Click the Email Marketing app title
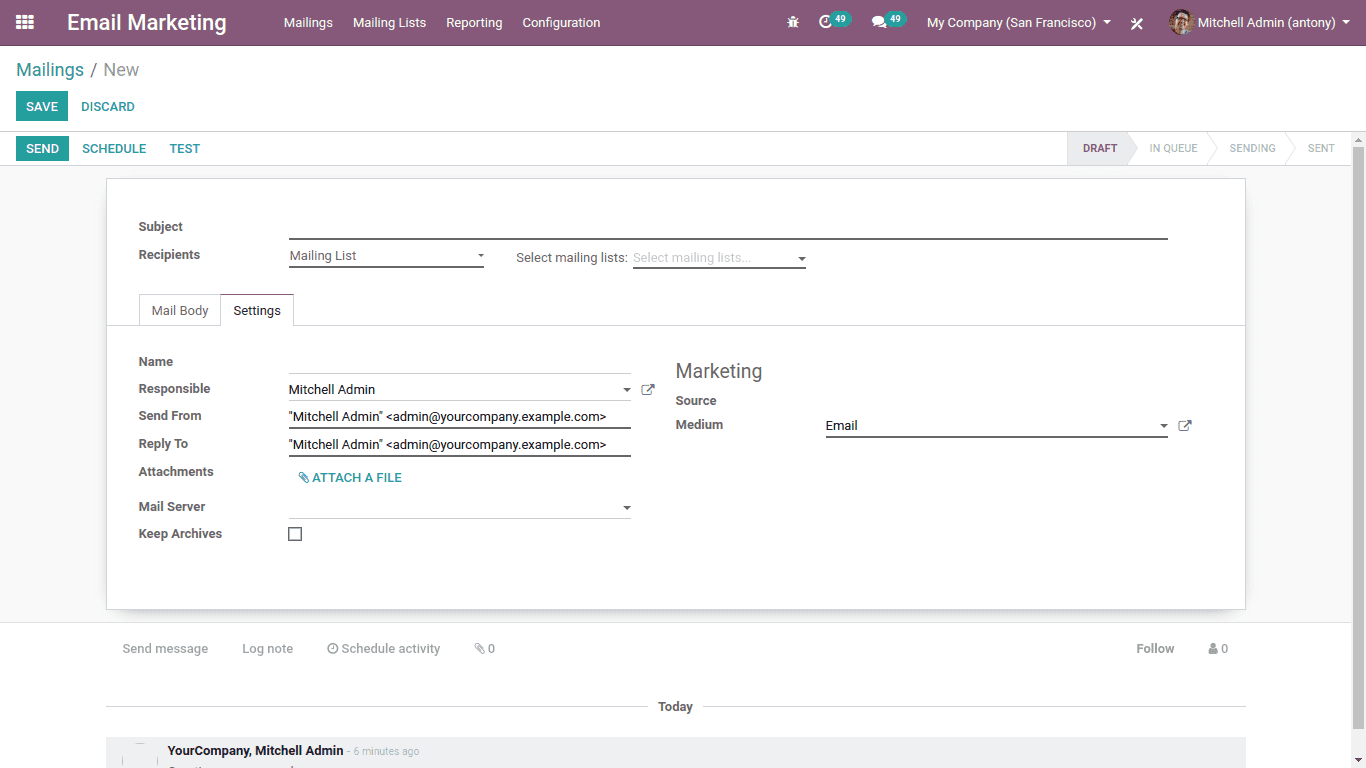The width and height of the screenshot is (1366, 768). click(x=147, y=22)
